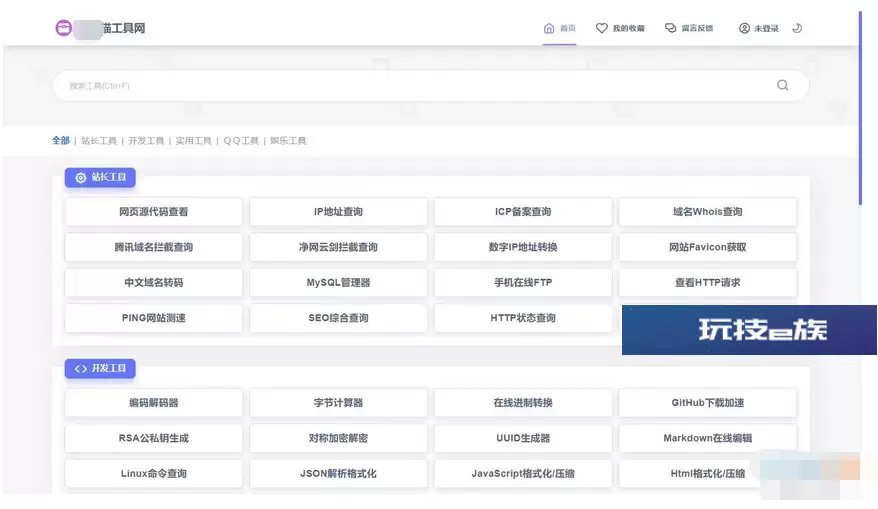Screen dimensions: 878x509
Task: Click the user account icon
Action: tap(744, 28)
